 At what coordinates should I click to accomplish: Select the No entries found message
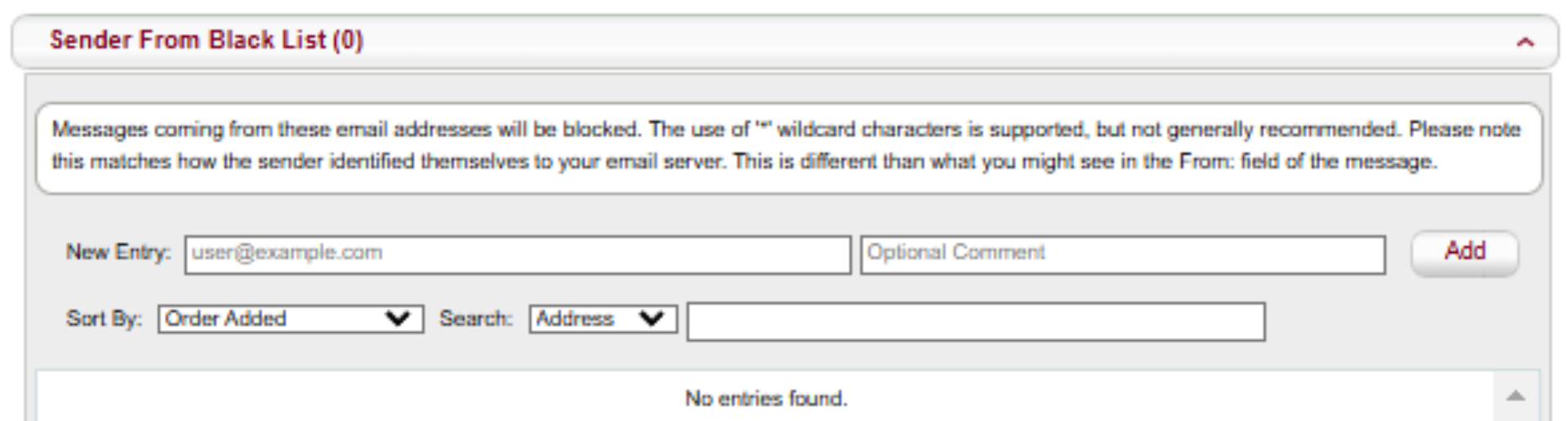click(x=766, y=398)
